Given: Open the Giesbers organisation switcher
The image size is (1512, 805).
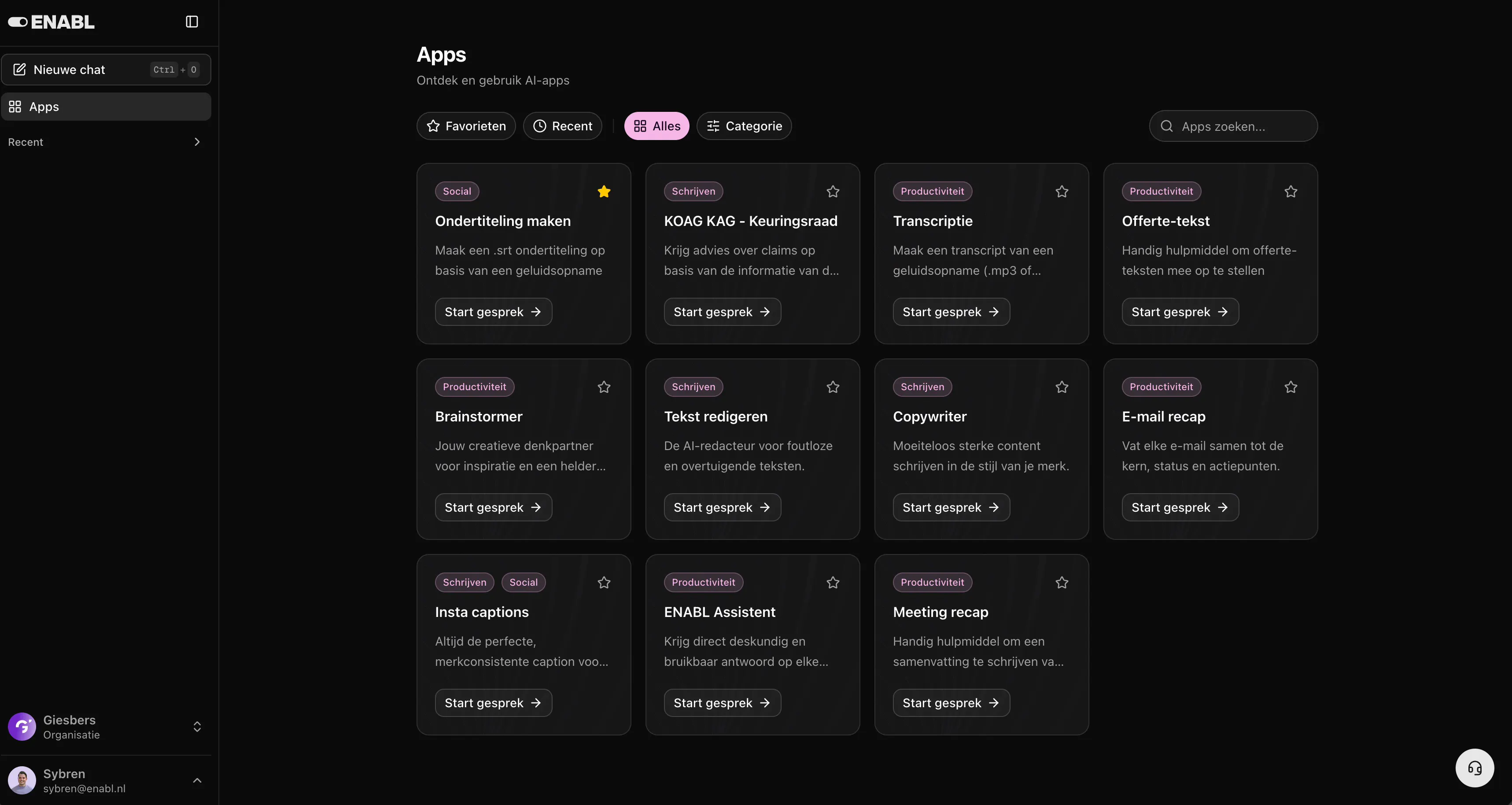Looking at the screenshot, I should point(197,727).
